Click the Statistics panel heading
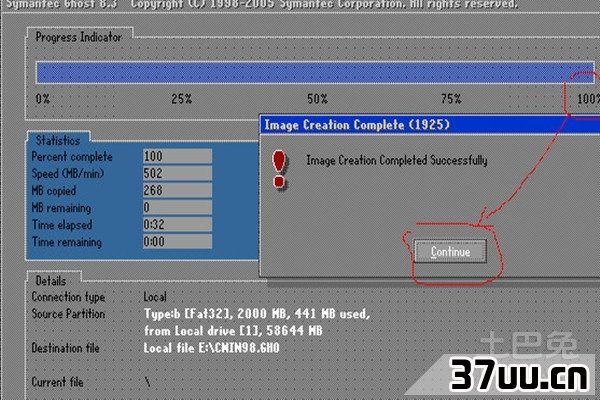 58,140
